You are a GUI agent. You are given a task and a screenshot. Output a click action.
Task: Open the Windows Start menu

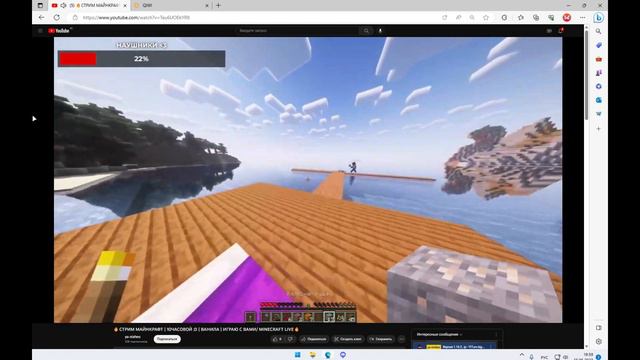click(298, 355)
